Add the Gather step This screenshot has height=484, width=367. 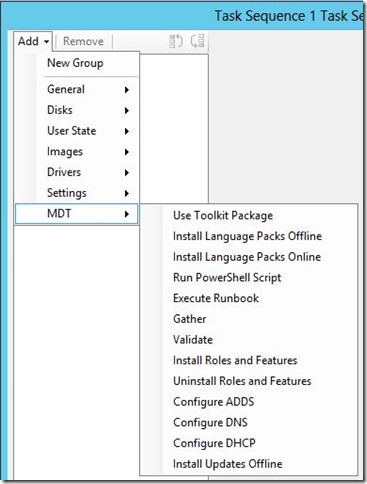[x=248, y=319]
